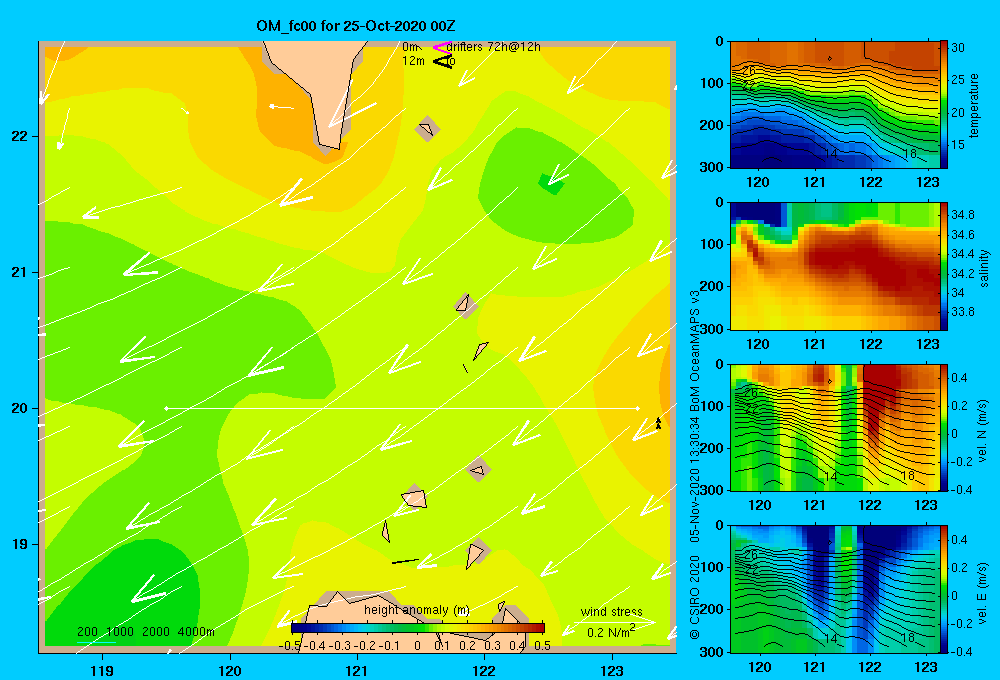Click the 'temperature' axis label
The width and height of the screenshot is (1000, 680).
pos(974,105)
